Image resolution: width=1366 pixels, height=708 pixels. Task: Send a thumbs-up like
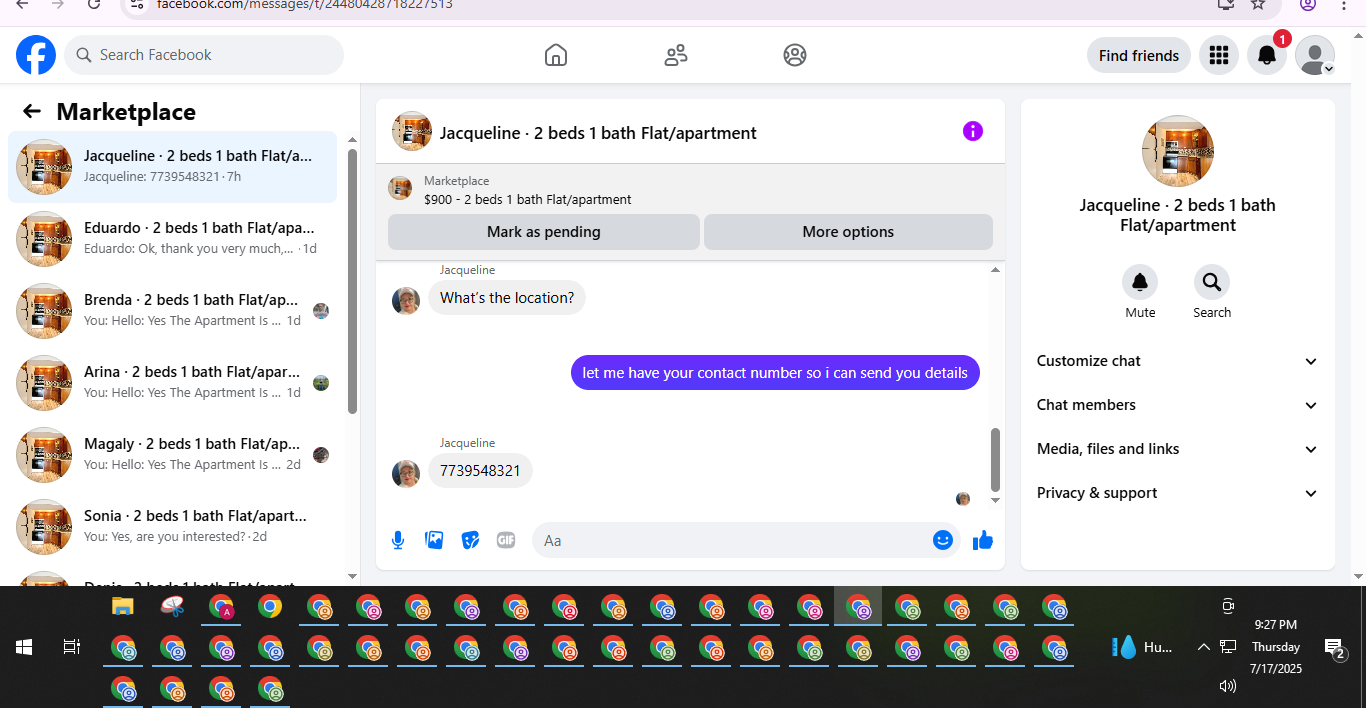[x=983, y=540]
